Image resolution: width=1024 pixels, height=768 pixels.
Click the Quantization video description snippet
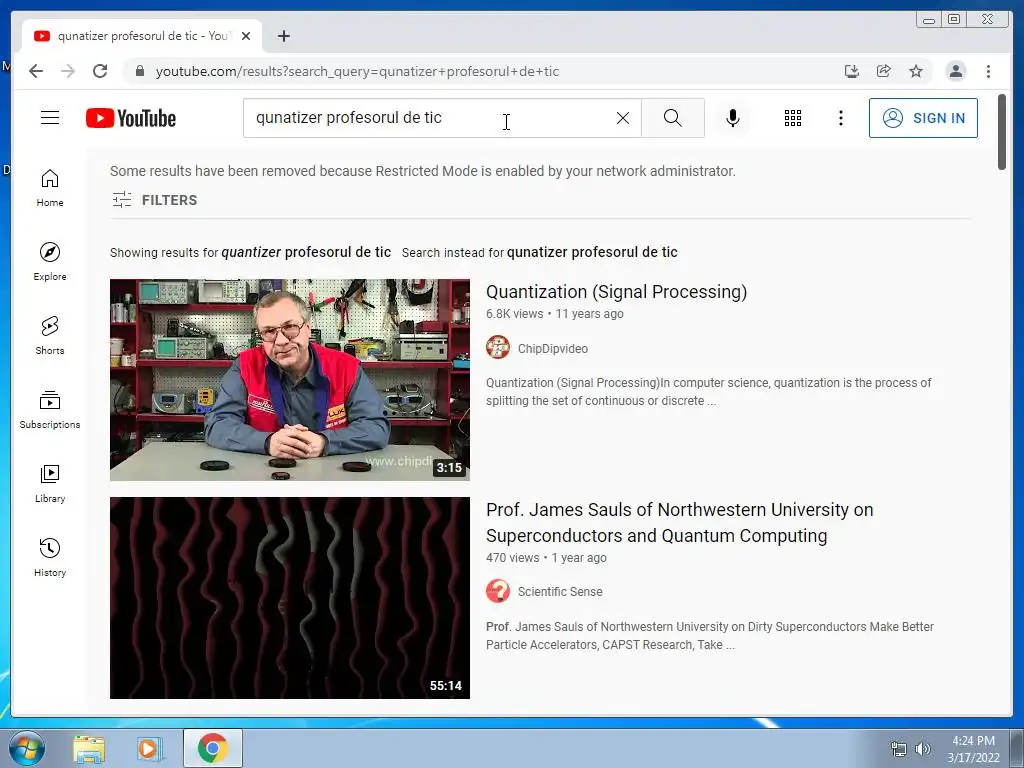point(709,392)
